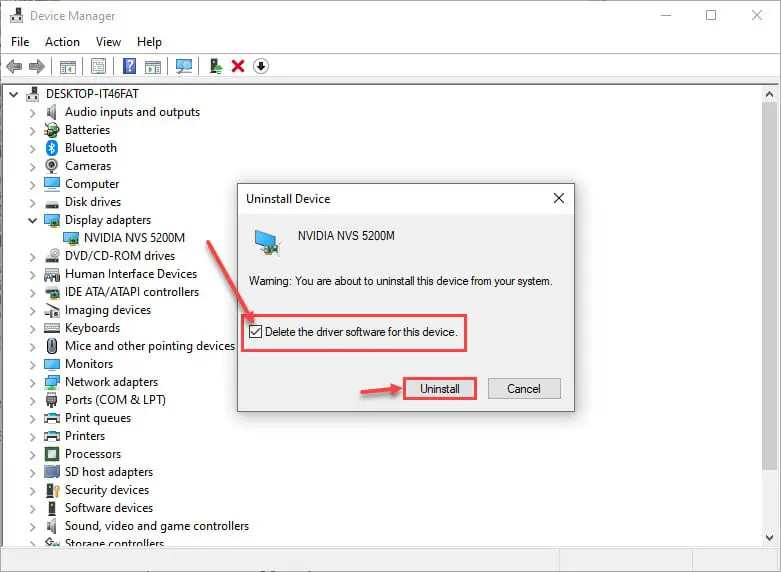Viewport: 781px width, 572px height.
Task: Toggle Delete the driver software checkbox
Action: (256, 332)
